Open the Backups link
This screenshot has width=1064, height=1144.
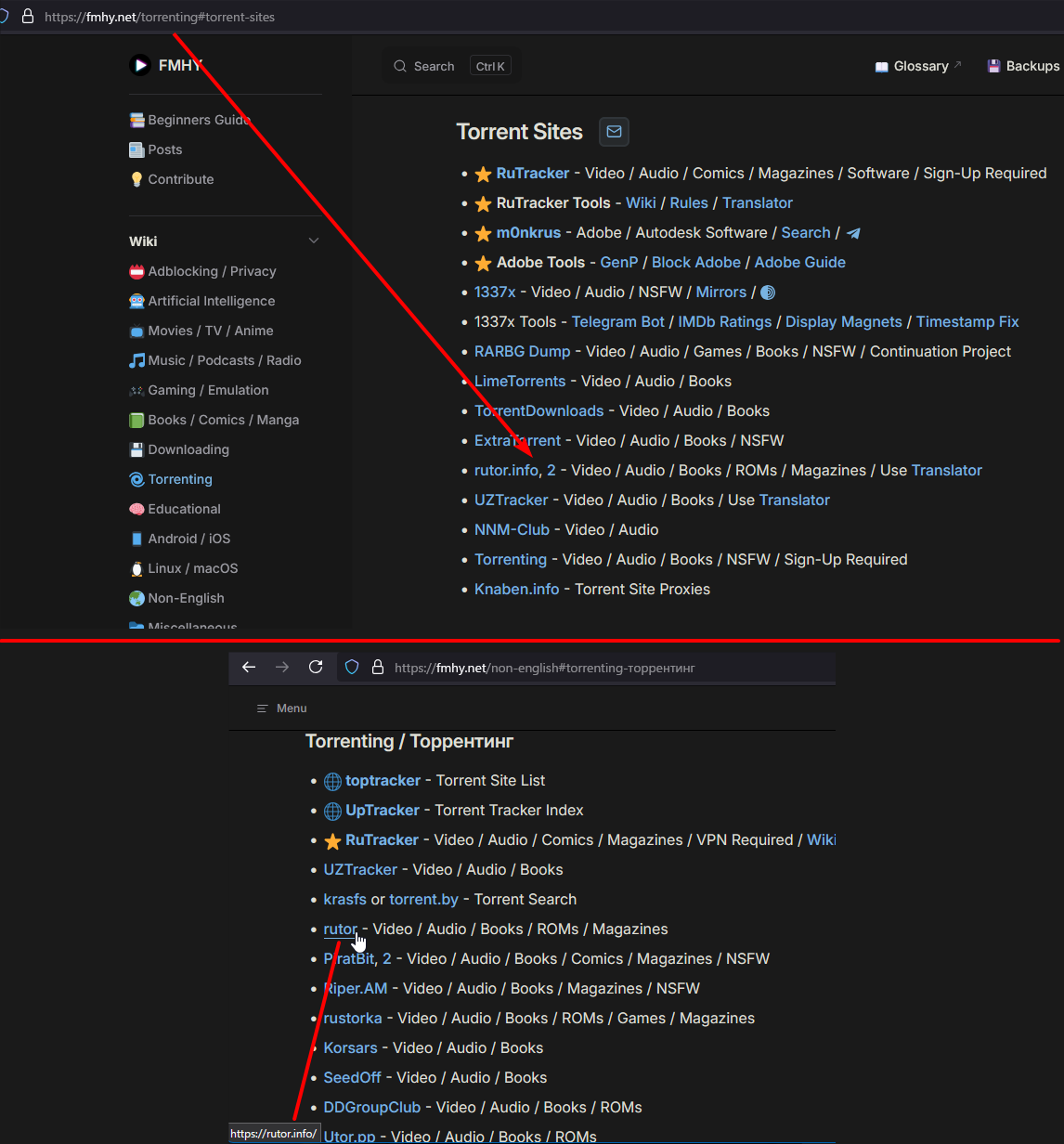click(x=1023, y=66)
